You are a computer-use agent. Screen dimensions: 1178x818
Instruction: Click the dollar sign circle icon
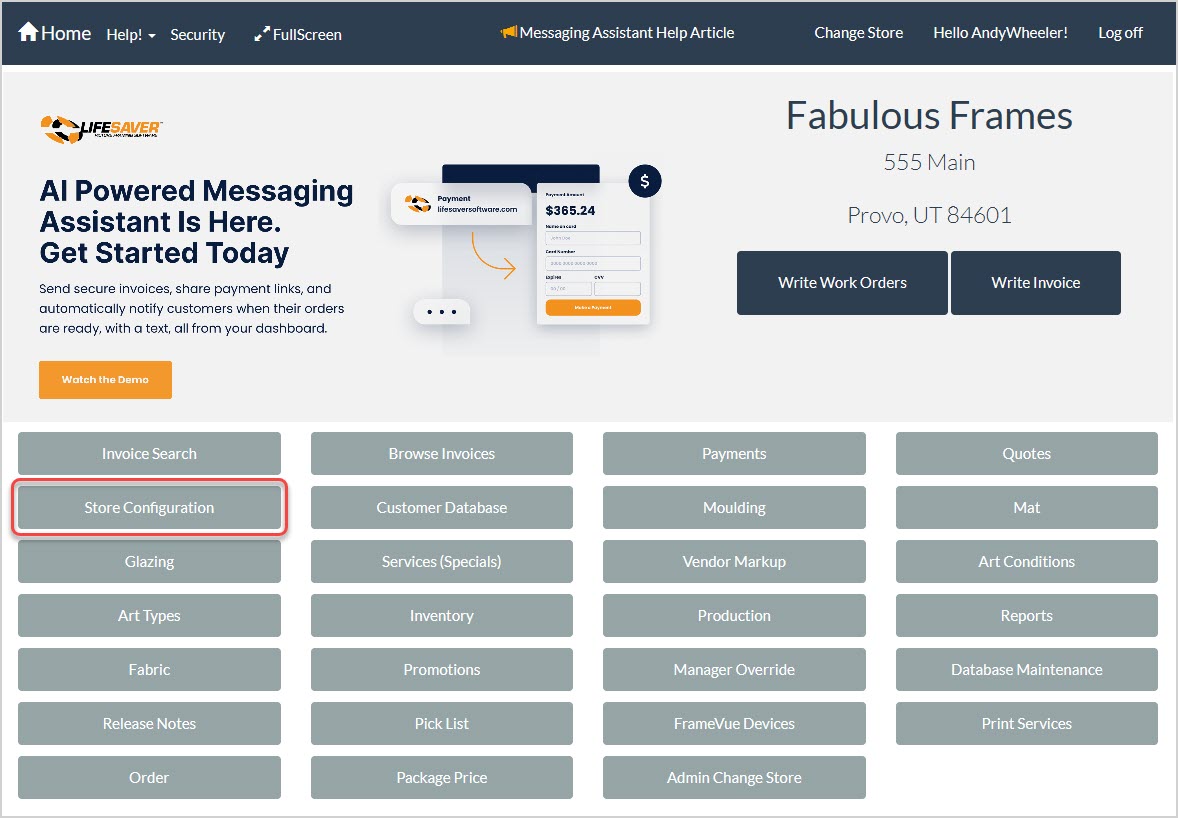pyautogui.click(x=645, y=181)
